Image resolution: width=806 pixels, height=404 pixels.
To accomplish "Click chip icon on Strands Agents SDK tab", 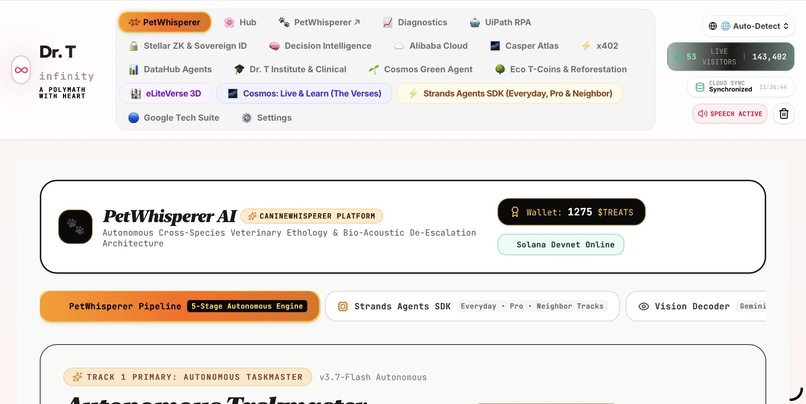I will (x=342, y=306).
